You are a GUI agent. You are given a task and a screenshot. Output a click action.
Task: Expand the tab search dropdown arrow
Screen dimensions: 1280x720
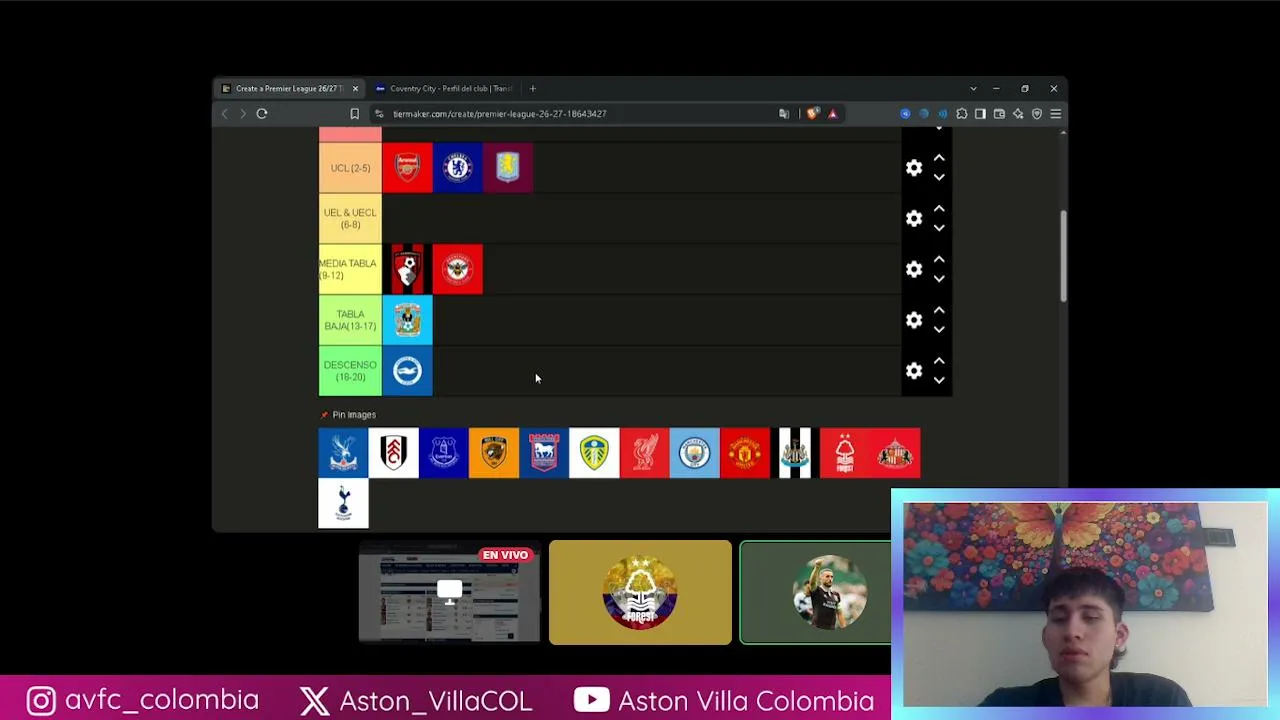pyautogui.click(x=973, y=89)
